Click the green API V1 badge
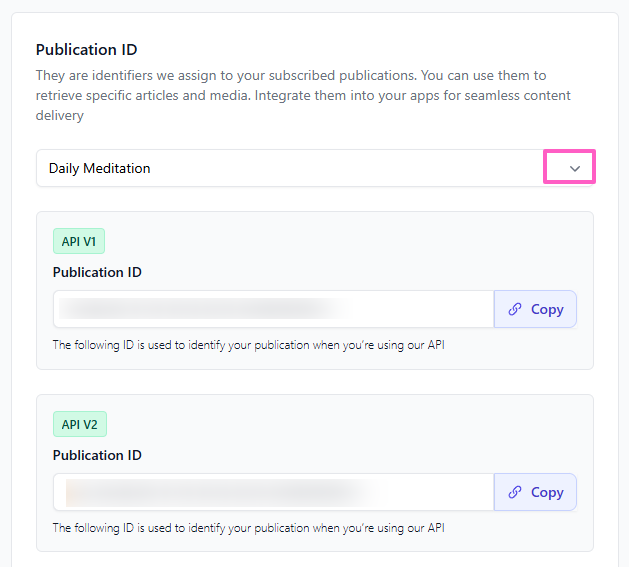The height and width of the screenshot is (567, 629). coord(79,241)
